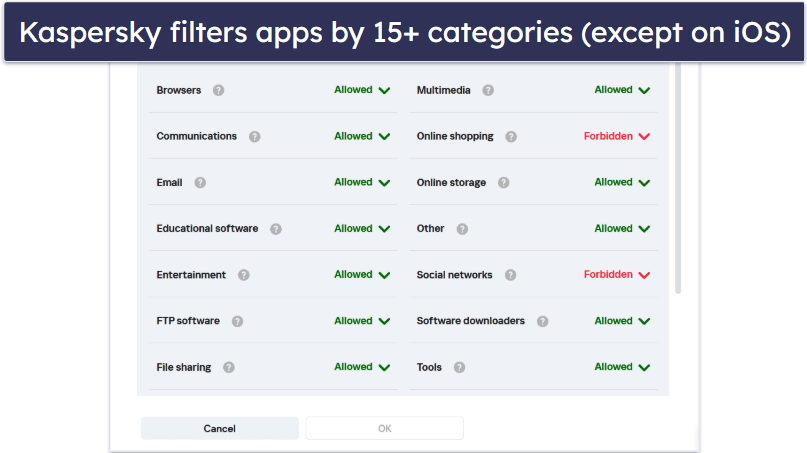Open help tooltip for Educational software
This screenshot has width=807, height=453.
276,229
